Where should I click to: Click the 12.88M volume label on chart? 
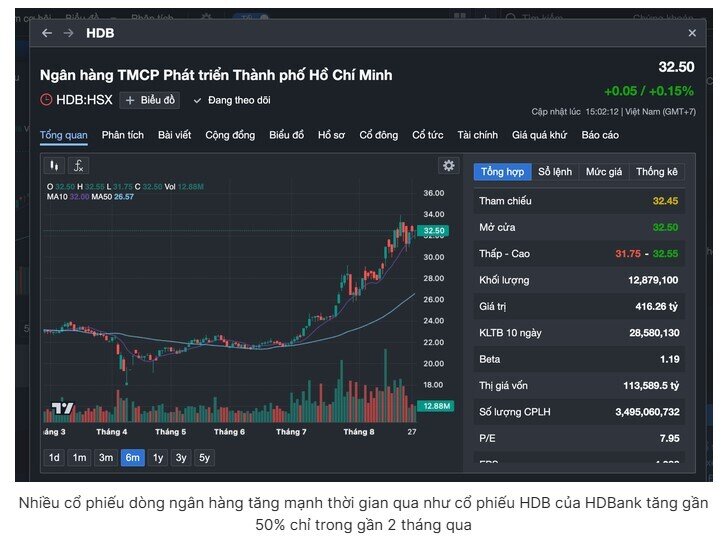(436, 406)
